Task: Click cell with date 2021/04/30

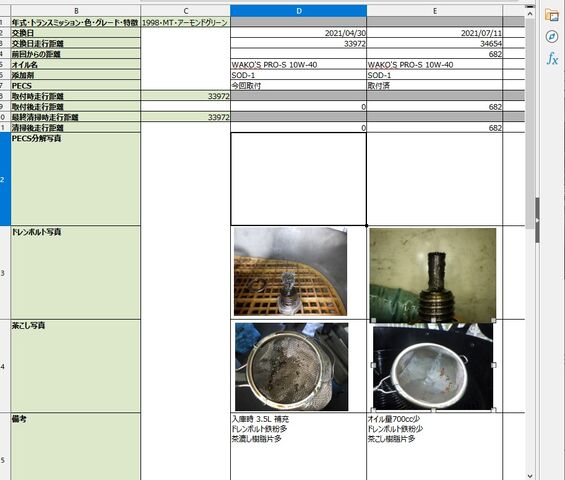Action: tap(298, 33)
